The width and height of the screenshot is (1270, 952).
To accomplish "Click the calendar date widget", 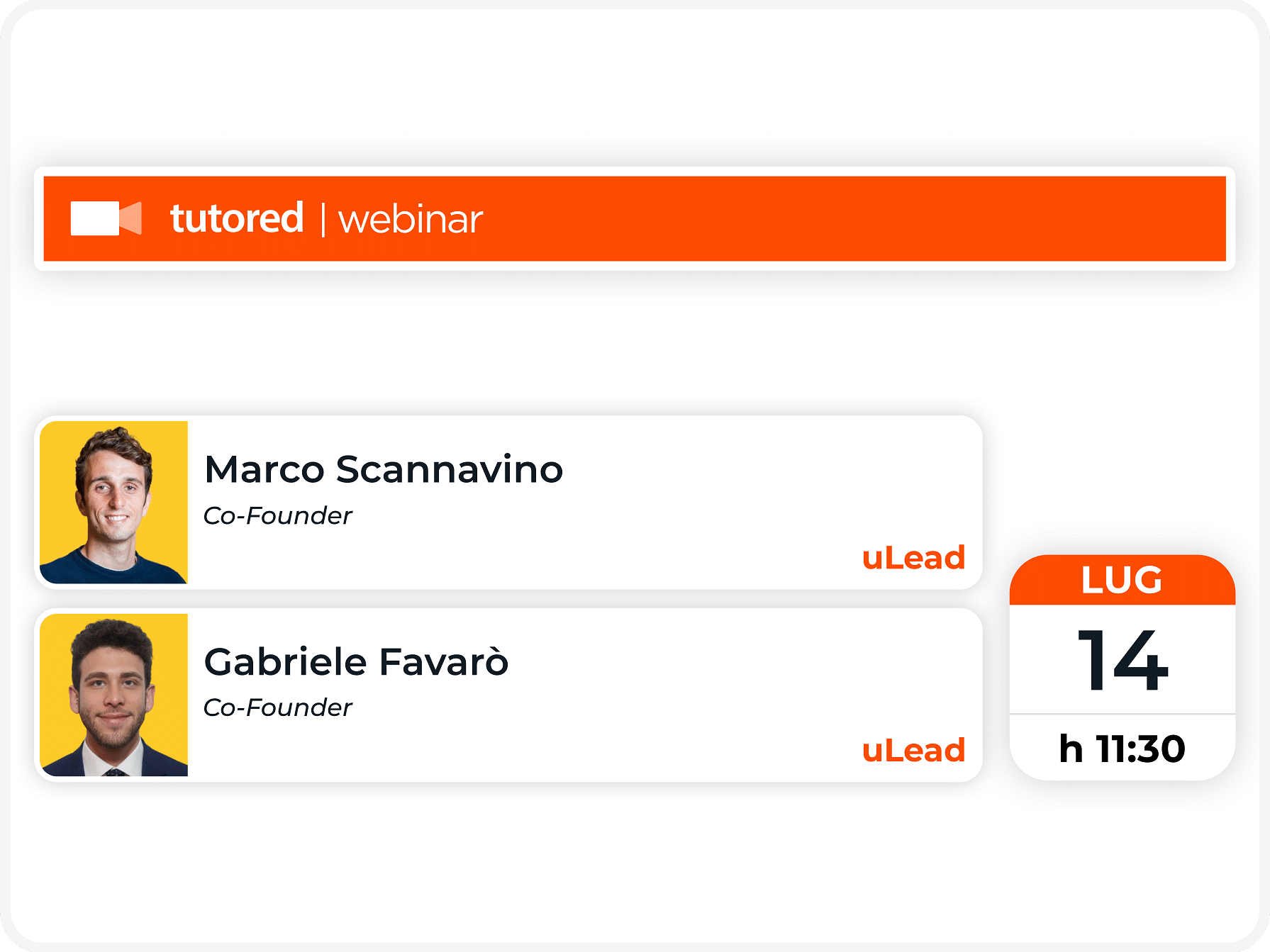I will click(x=1122, y=668).
